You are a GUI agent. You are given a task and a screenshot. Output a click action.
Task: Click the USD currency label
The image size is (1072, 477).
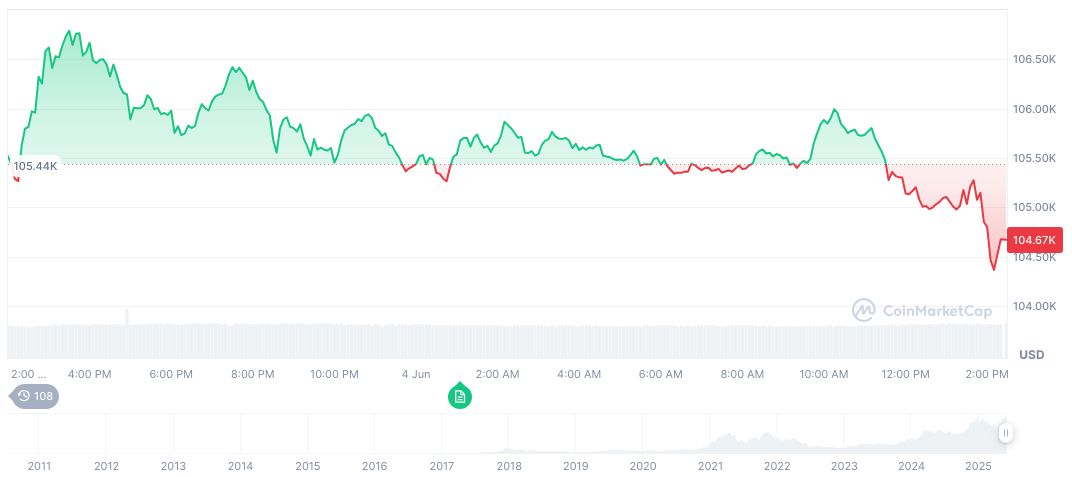(1031, 355)
